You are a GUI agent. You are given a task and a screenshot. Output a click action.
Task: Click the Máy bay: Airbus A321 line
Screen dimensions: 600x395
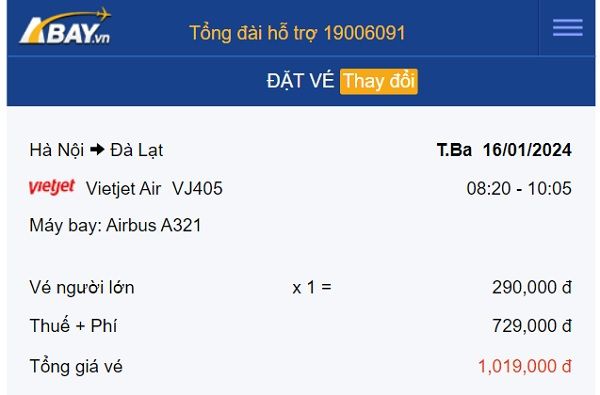coord(115,225)
